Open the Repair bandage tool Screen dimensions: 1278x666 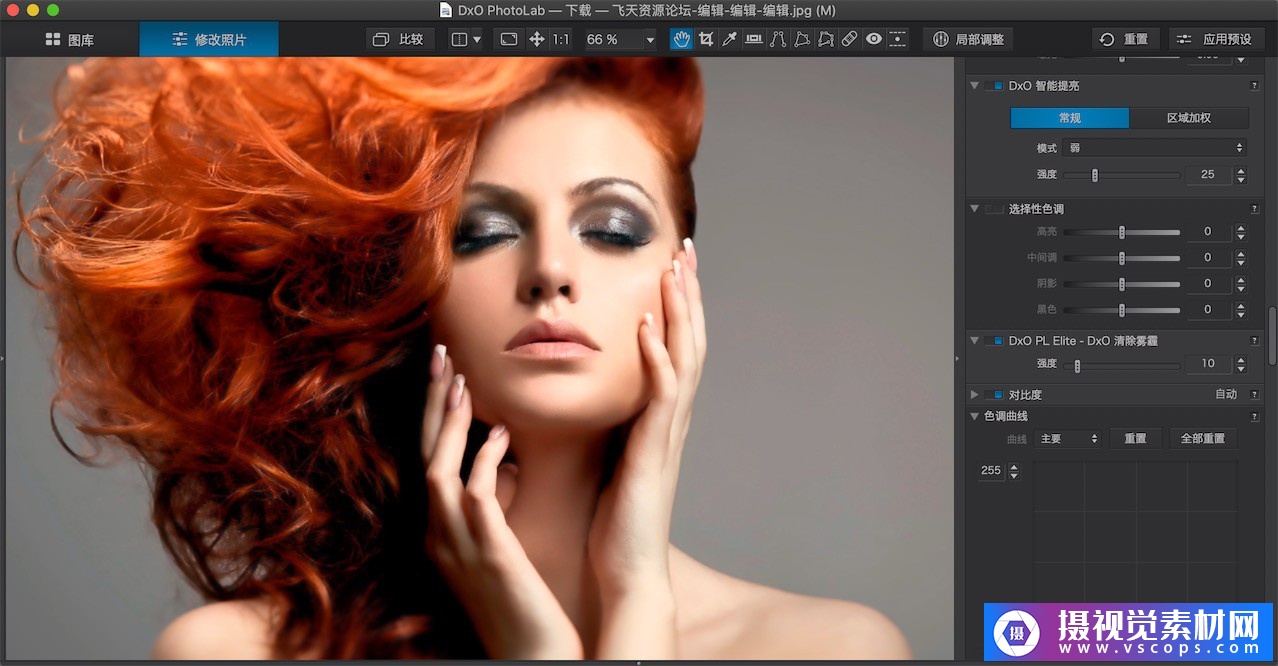(x=849, y=39)
